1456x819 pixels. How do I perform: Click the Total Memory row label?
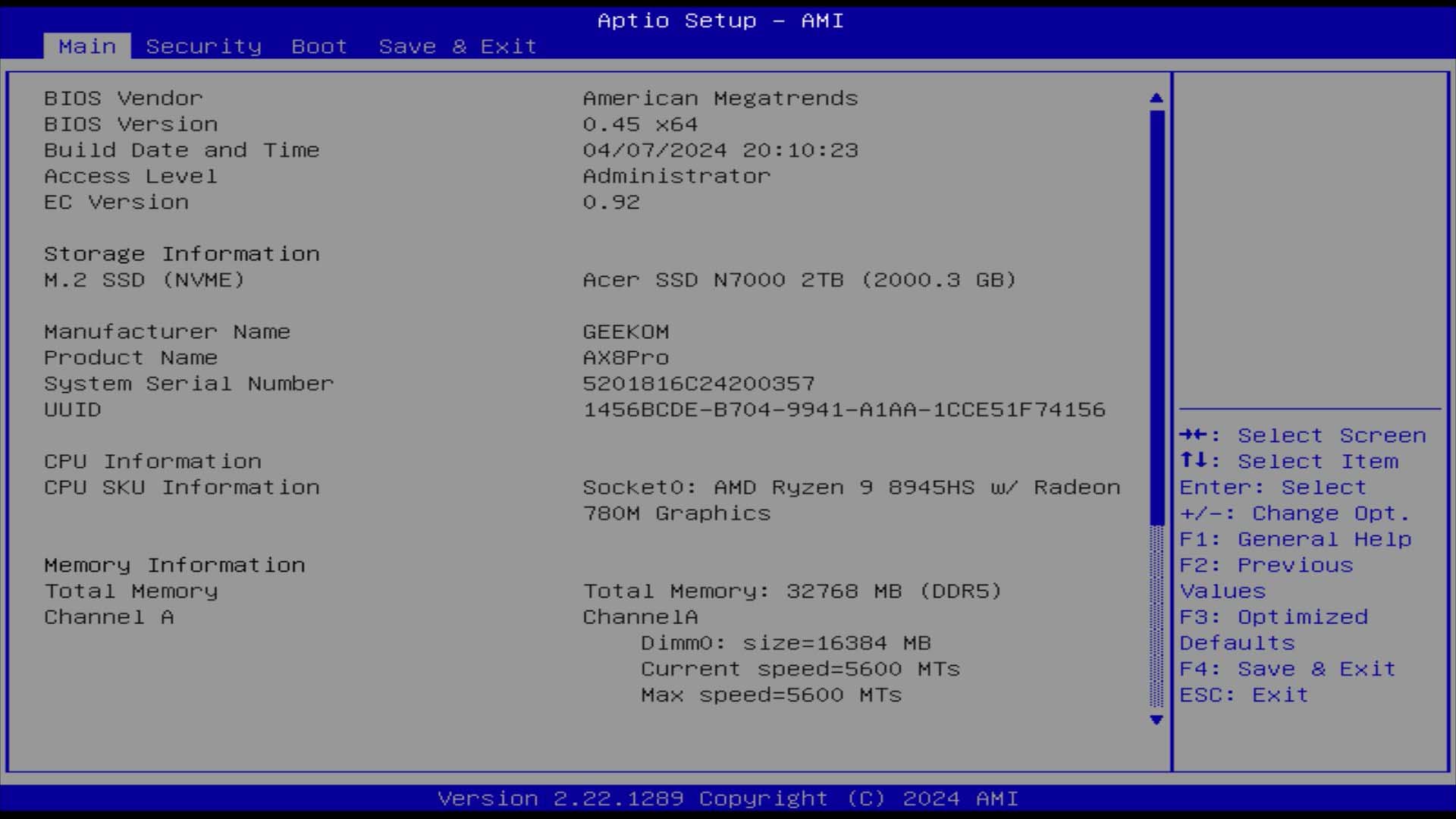(x=130, y=591)
